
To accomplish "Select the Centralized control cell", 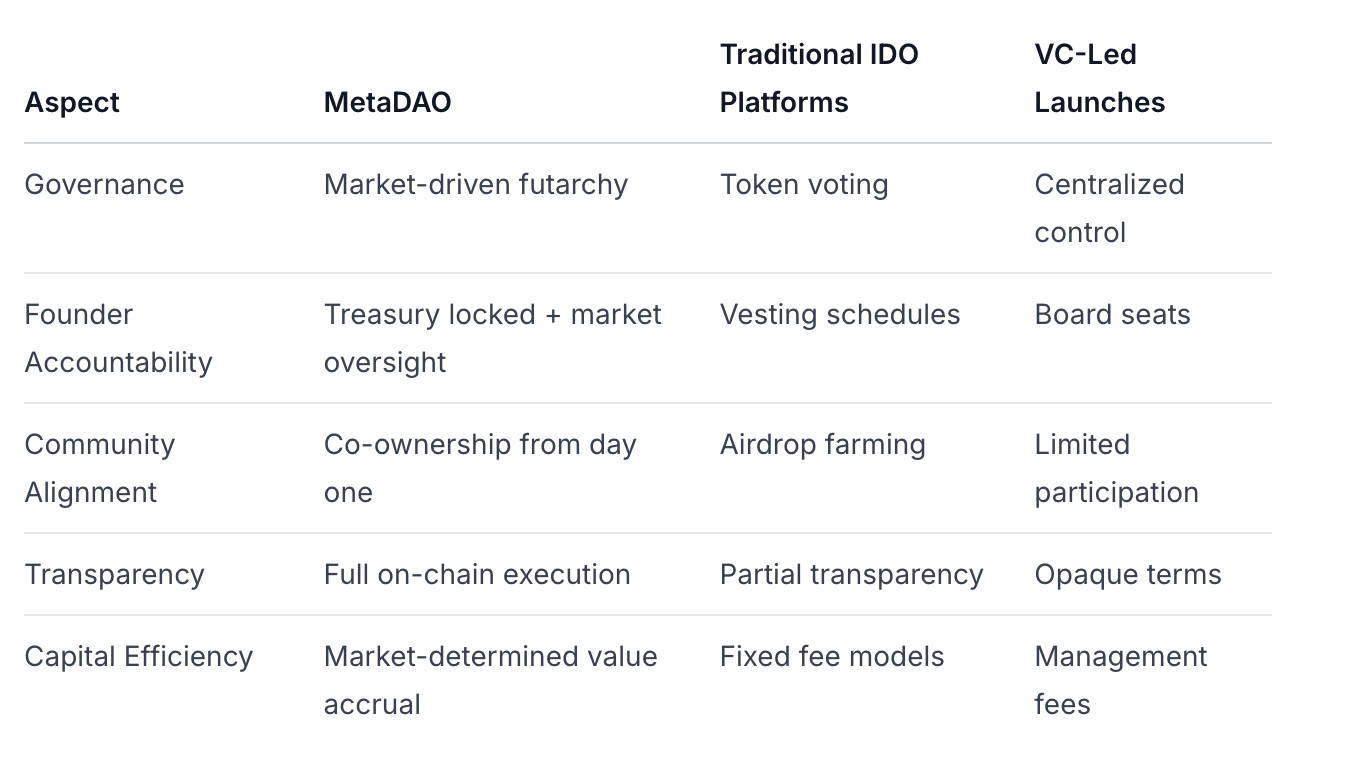I will tap(1108, 208).
